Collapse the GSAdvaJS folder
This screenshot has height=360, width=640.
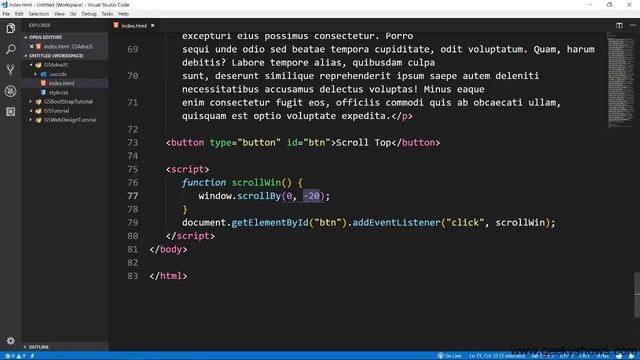click(x=31, y=65)
